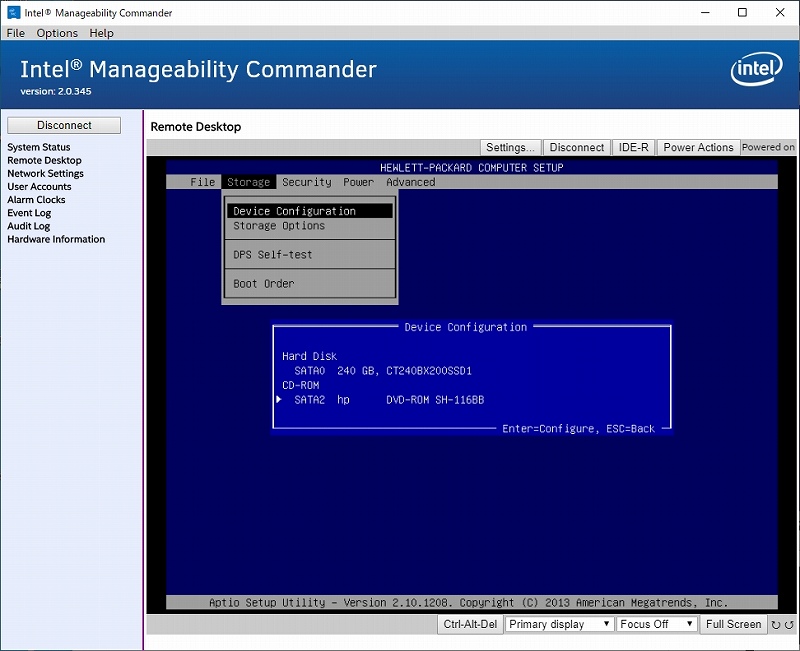
Task: Open the Options menu
Action: (x=57, y=33)
